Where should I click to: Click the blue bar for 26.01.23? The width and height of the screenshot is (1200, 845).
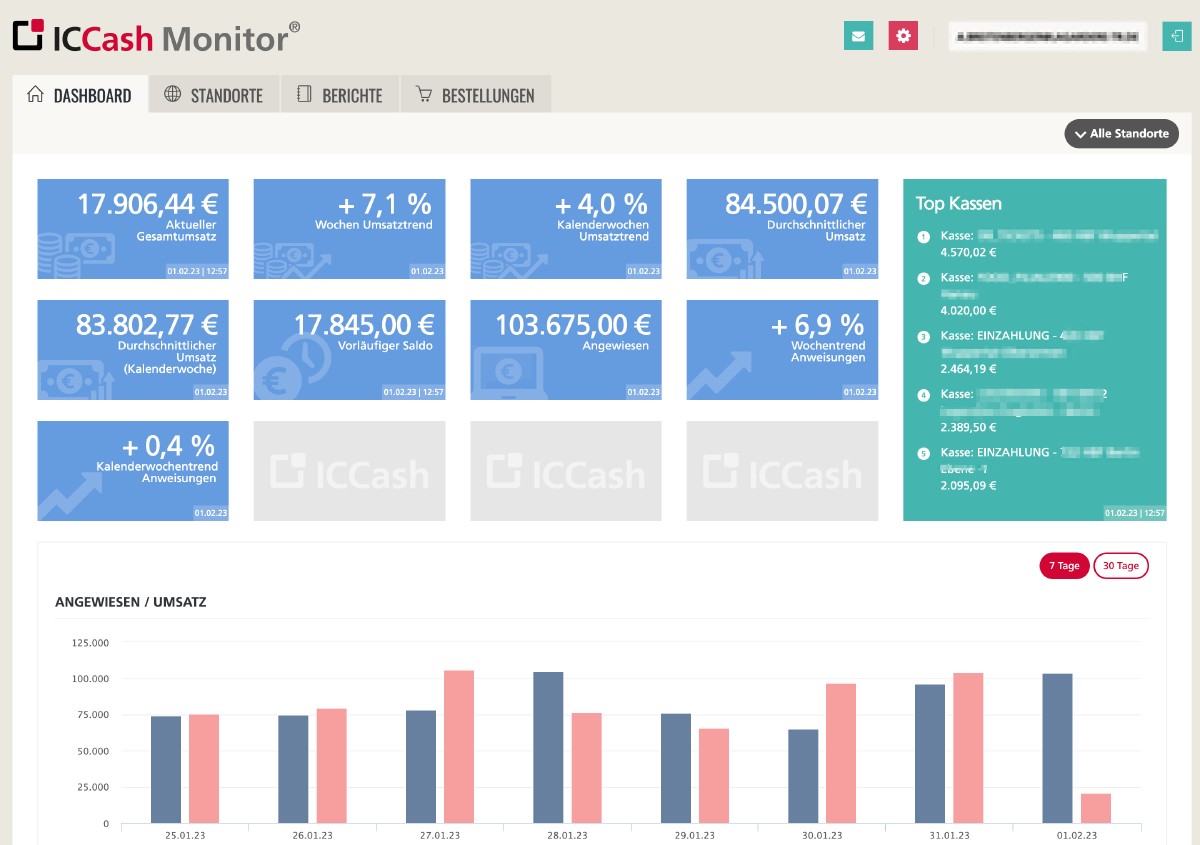pos(293,770)
